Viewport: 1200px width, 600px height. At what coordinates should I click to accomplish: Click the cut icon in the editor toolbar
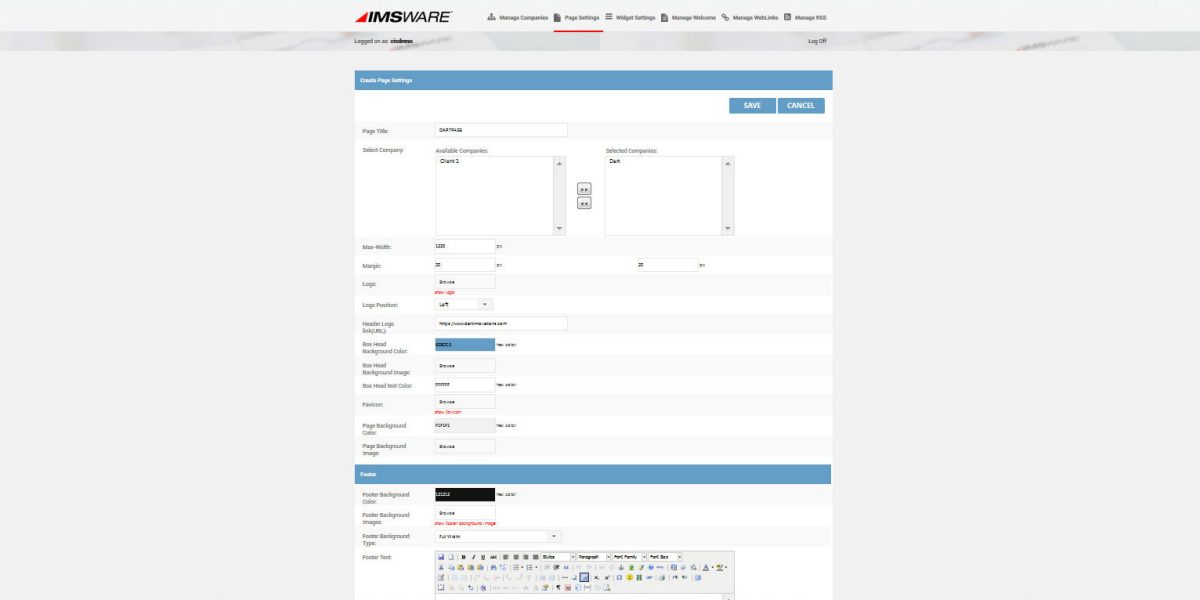pos(441,567)
